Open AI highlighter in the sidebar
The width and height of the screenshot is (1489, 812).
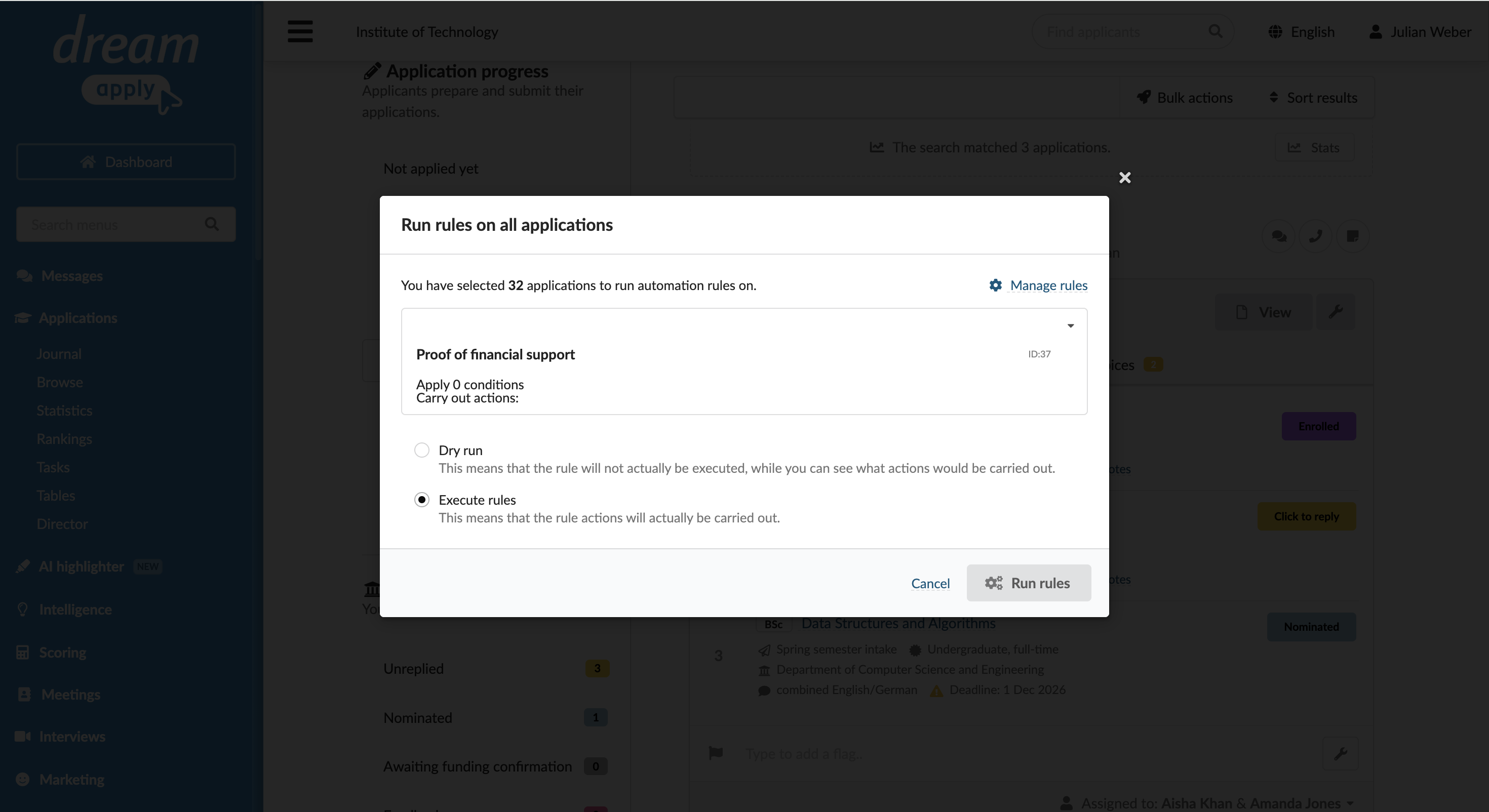pos(81,566)
